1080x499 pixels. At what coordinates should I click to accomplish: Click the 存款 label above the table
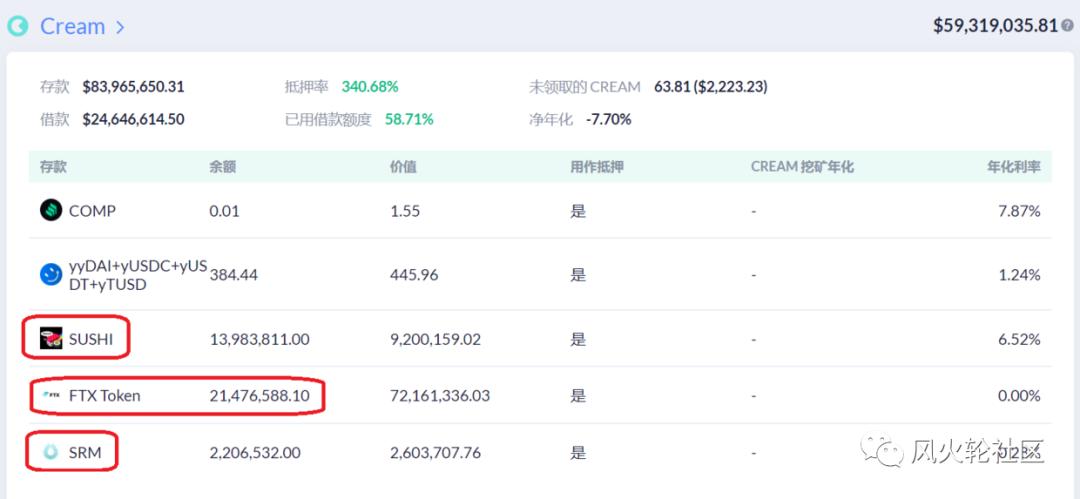click(54, 88)
